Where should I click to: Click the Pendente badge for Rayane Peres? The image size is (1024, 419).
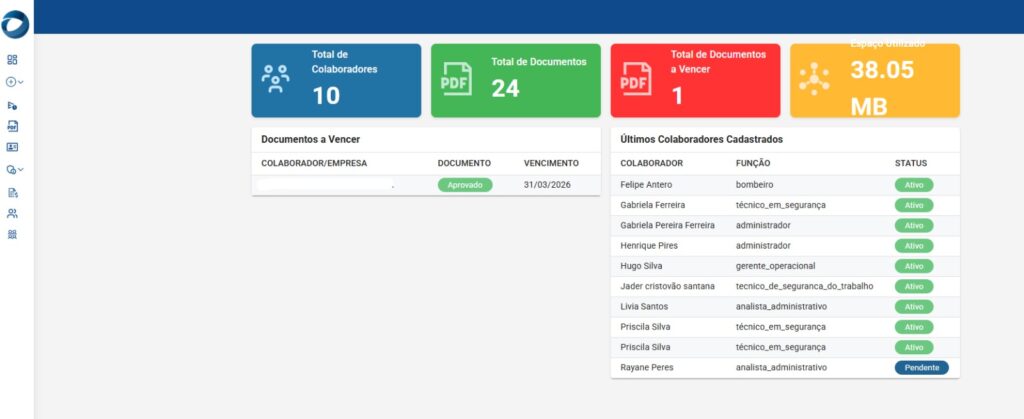pos(921,368)
